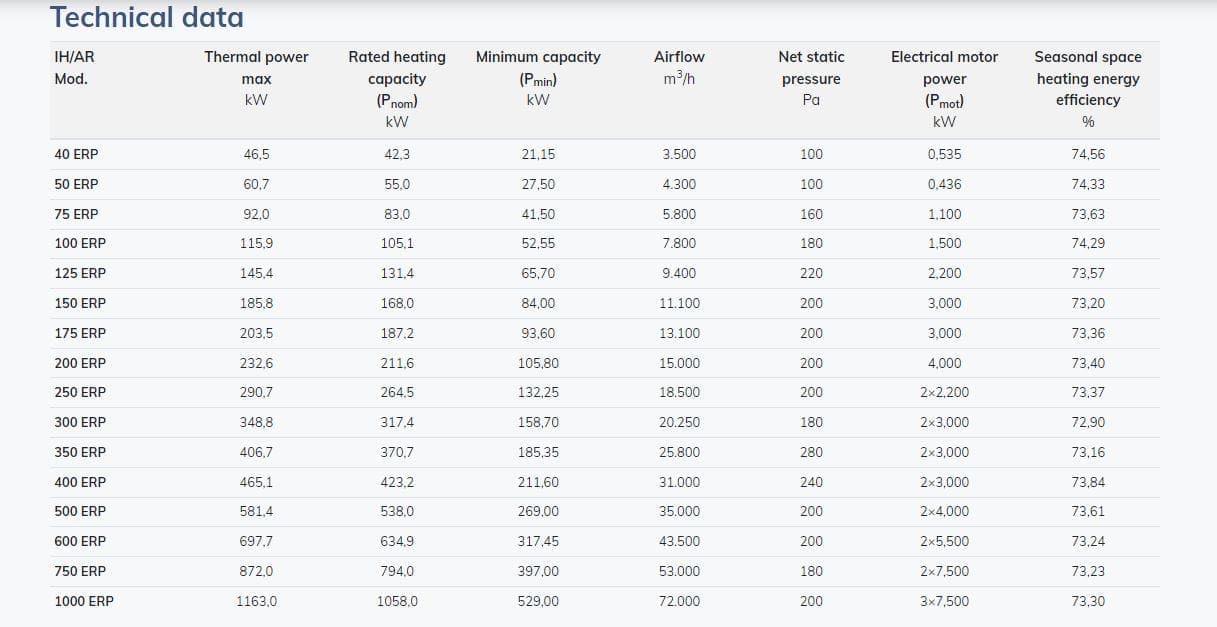Select the Thermal power max column header
Image resolution: width=1217 pixels, height=627 pixels.
pos(256,78)
